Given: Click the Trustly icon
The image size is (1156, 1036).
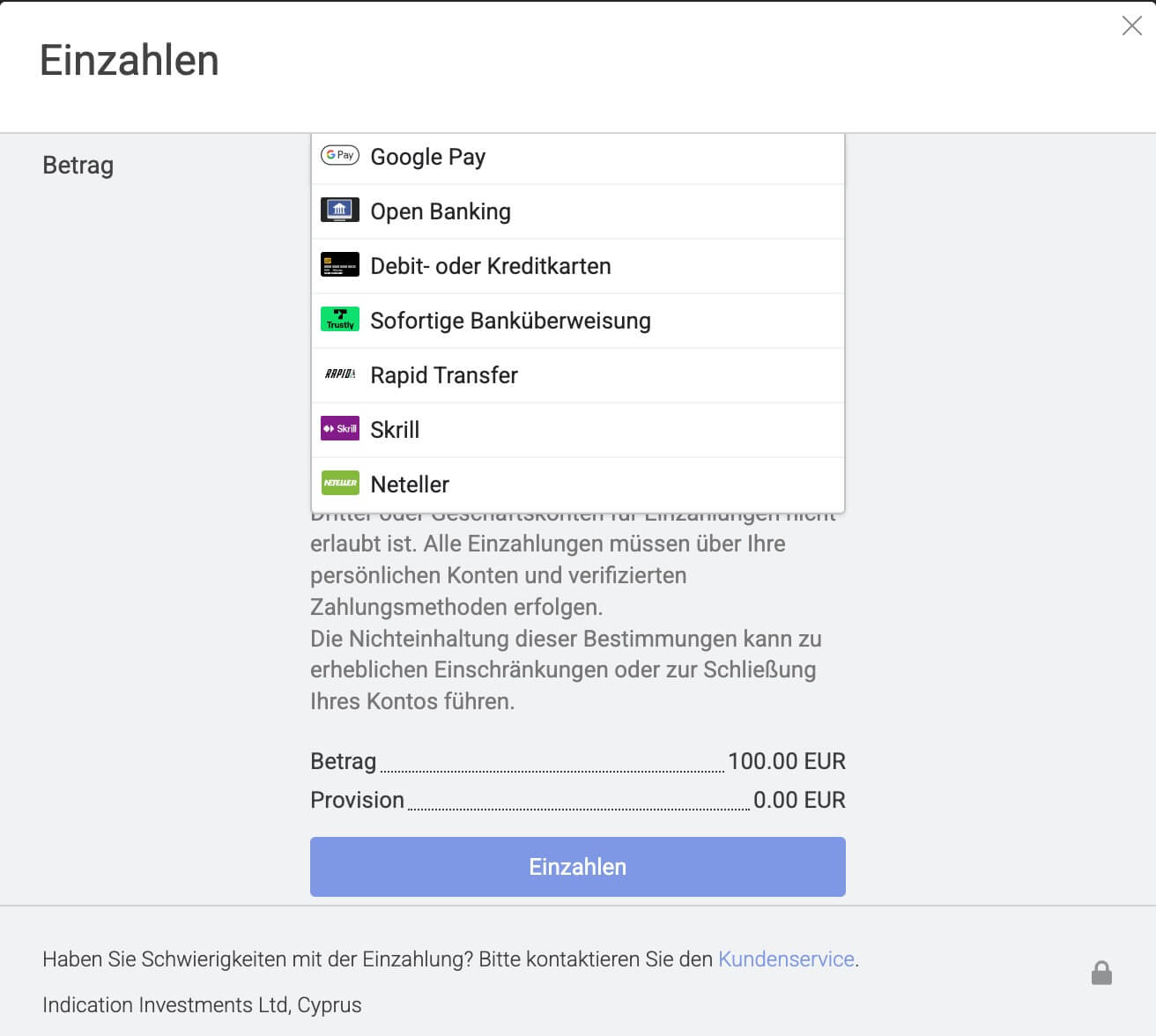Looking at the screenshot, I should [339, 319].
